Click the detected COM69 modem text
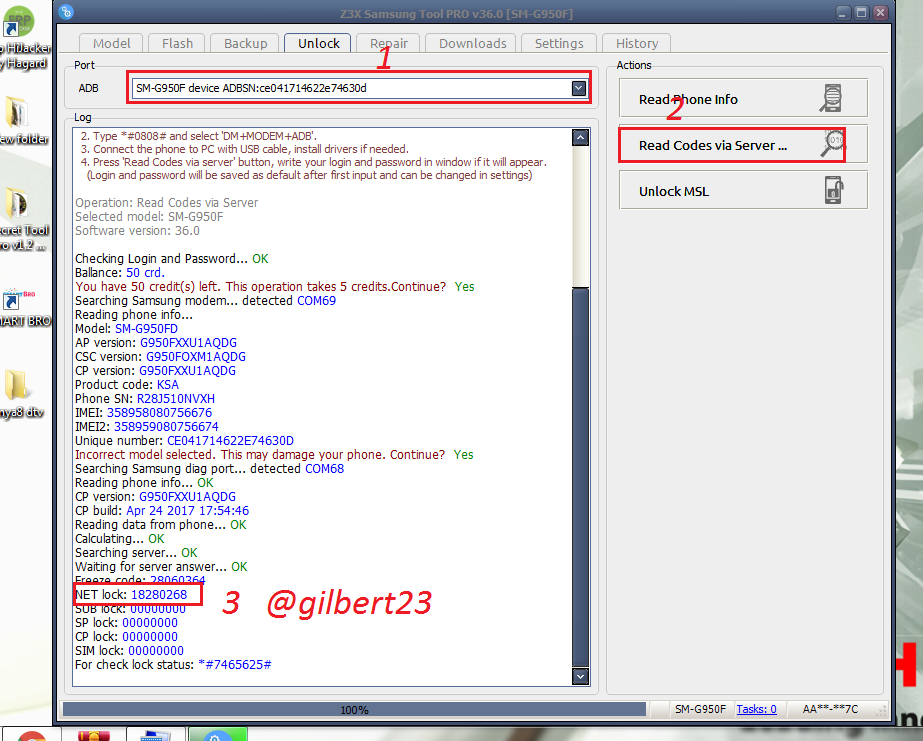Viewport: 923px width, 741px height. (317, 301)
